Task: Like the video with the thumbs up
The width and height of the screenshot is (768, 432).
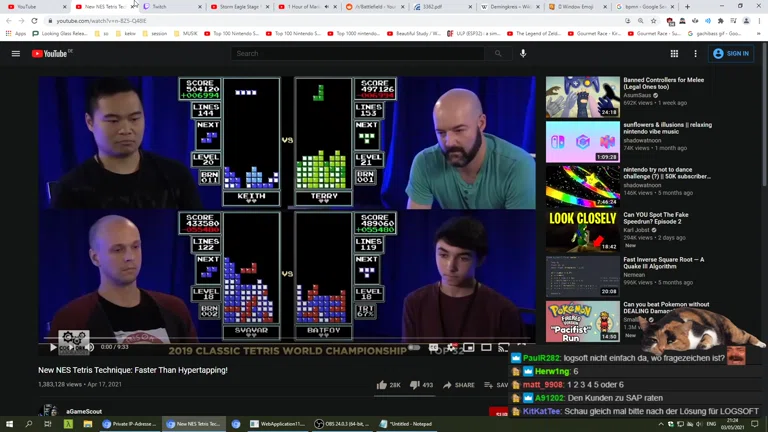Action: tap(382, 385)
